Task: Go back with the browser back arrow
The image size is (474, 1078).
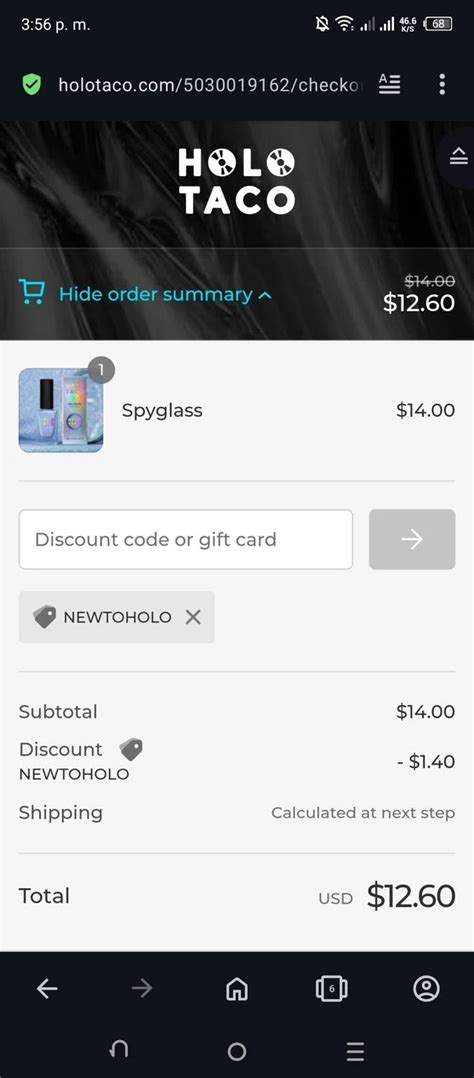Action: click(47, 989)
